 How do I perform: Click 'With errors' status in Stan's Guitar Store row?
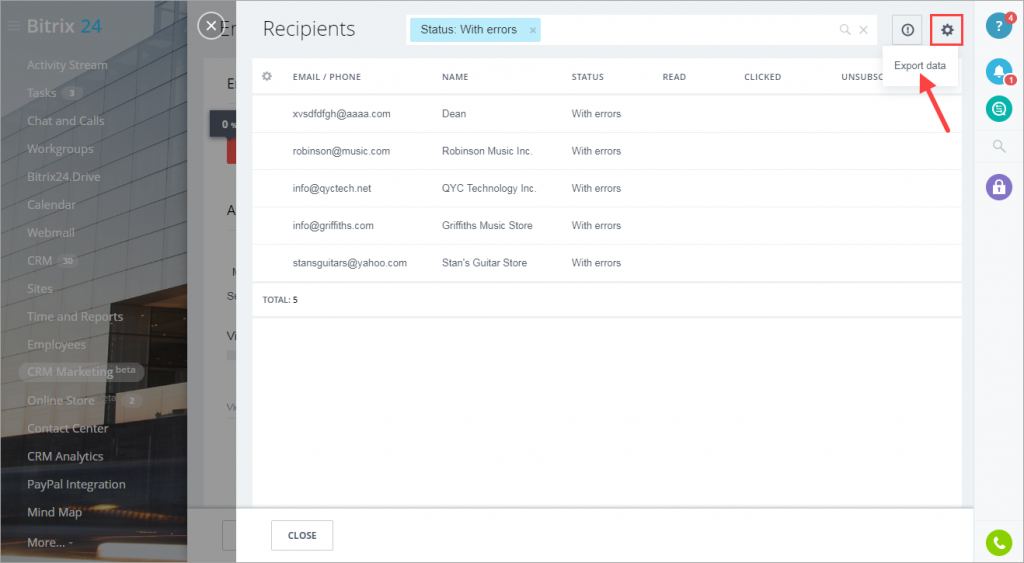coord(596,263)
